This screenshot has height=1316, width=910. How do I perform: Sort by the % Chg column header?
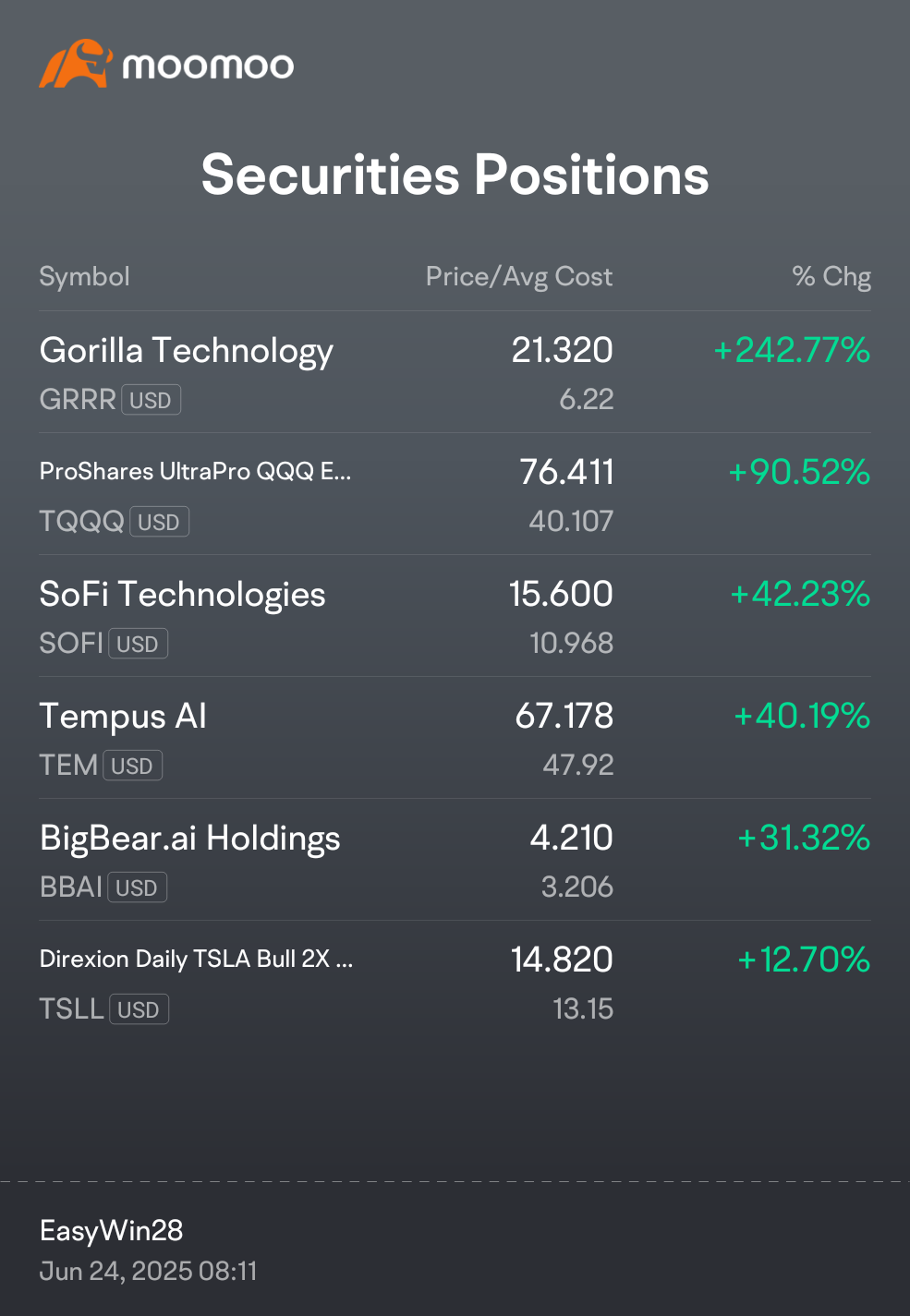click(x=831, y=276)
